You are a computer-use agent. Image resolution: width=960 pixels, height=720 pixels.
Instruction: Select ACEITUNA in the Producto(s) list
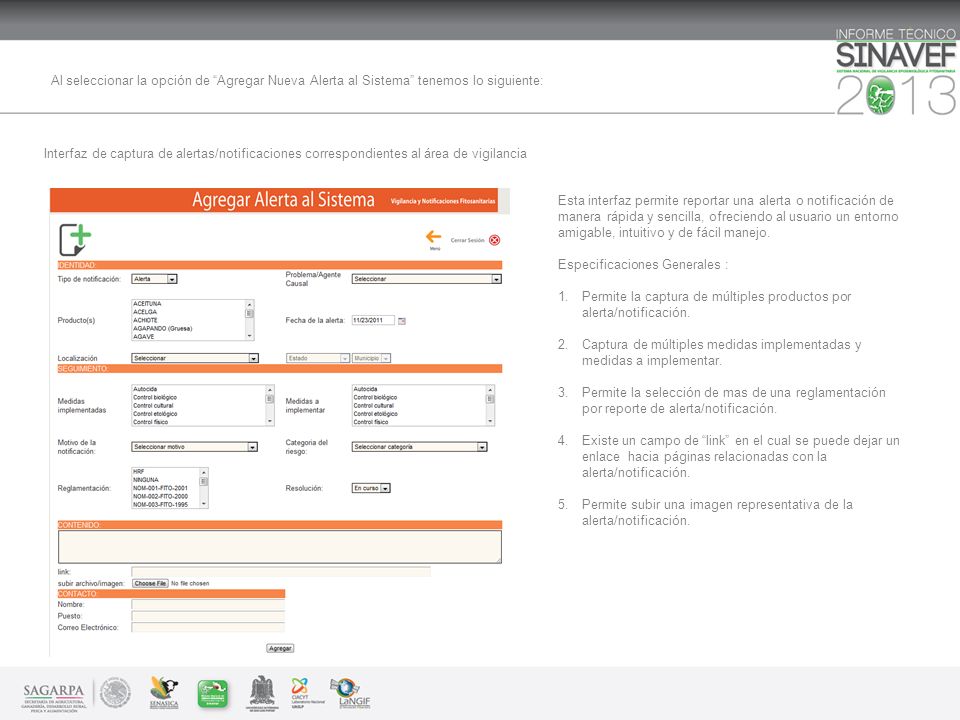click(x=148, y=304)
